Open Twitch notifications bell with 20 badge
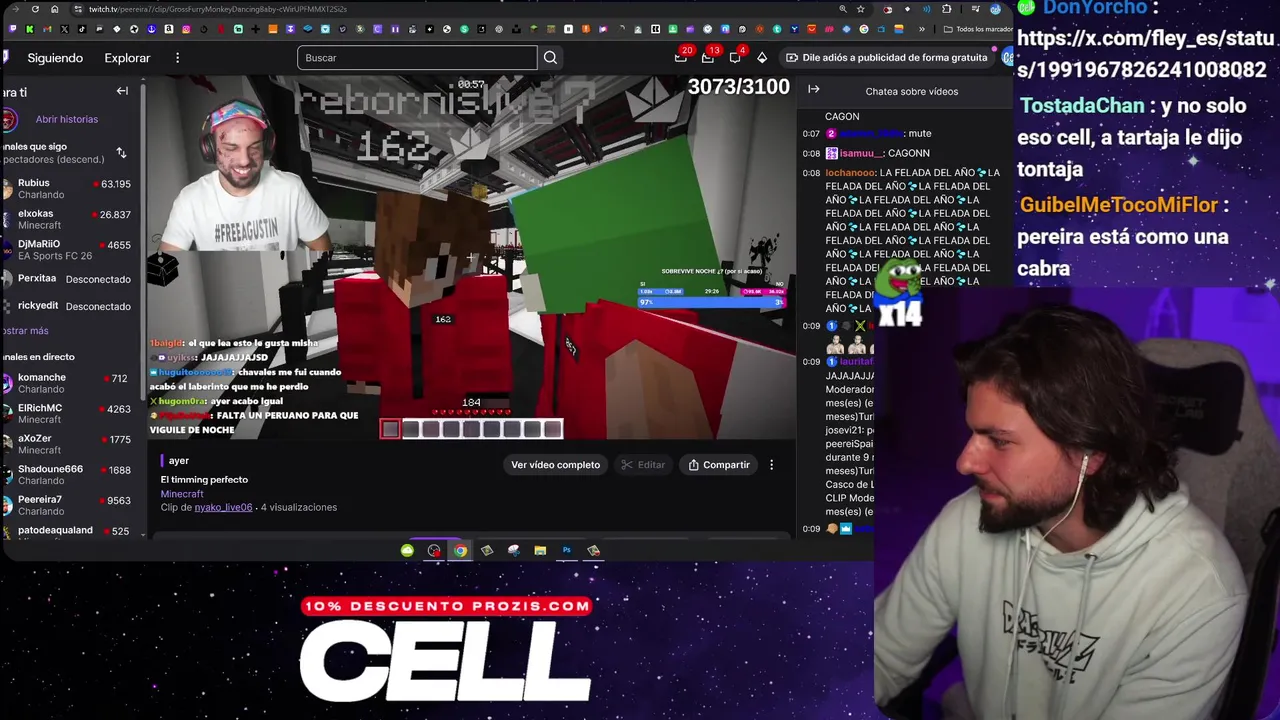 [x=682, y=57]
